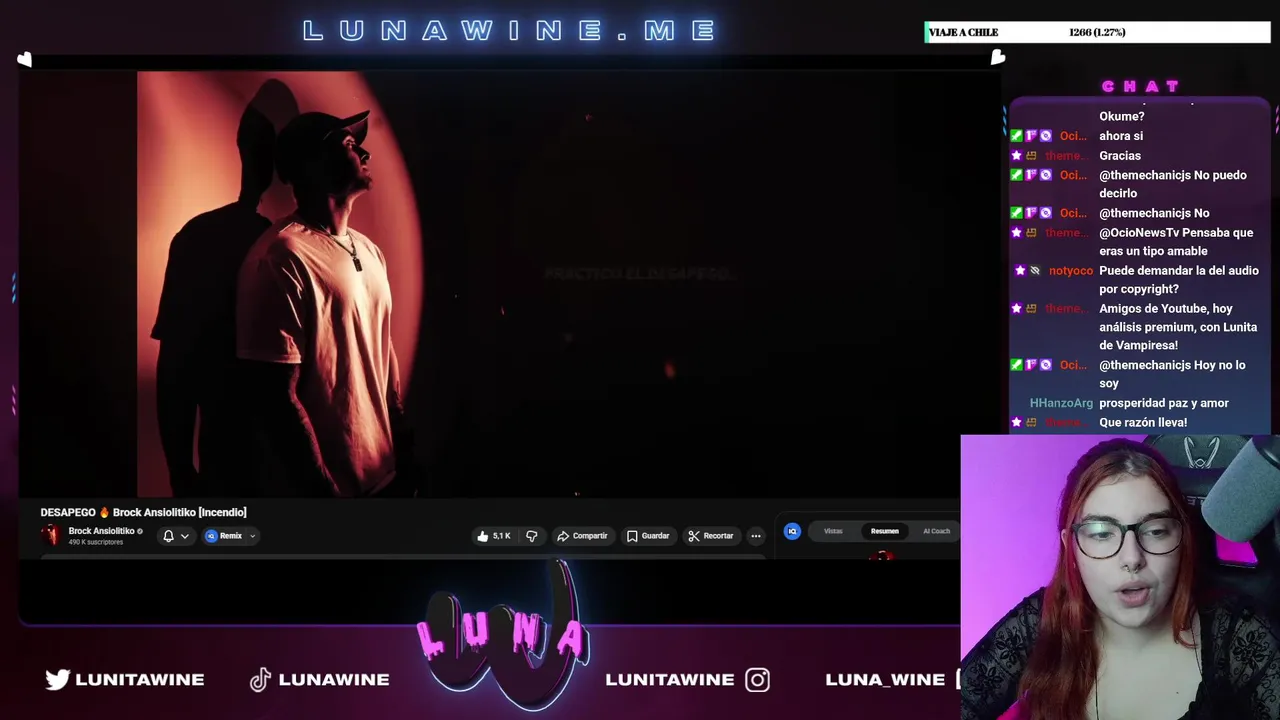Viewport: 1280px width, 720px height.
Task: Click chat message 'ahora si'
Action: pos(1121,136)
